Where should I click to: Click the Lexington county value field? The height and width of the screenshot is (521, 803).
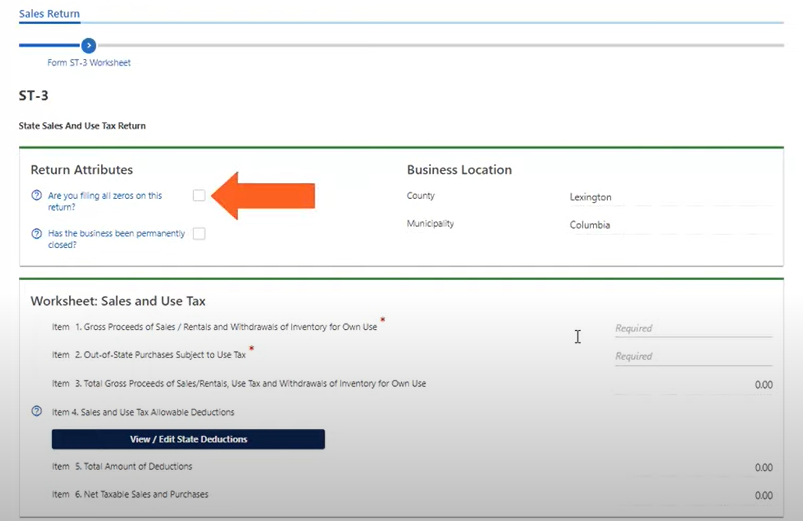pyautogui.click(x=671, y=197)
